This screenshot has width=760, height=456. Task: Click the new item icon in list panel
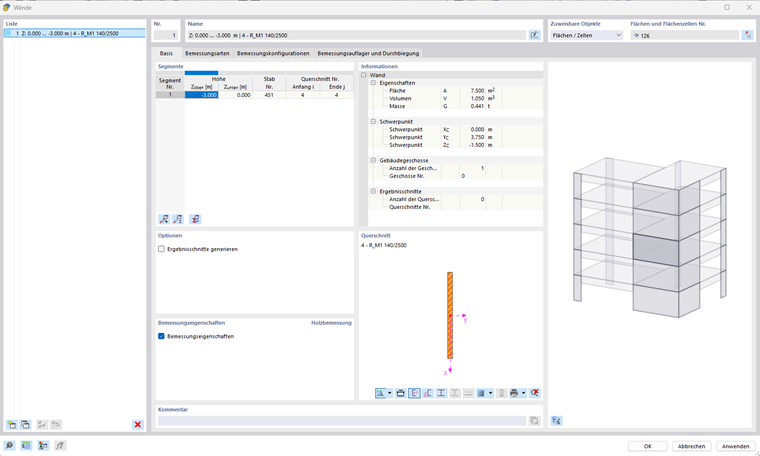[12, 425]
